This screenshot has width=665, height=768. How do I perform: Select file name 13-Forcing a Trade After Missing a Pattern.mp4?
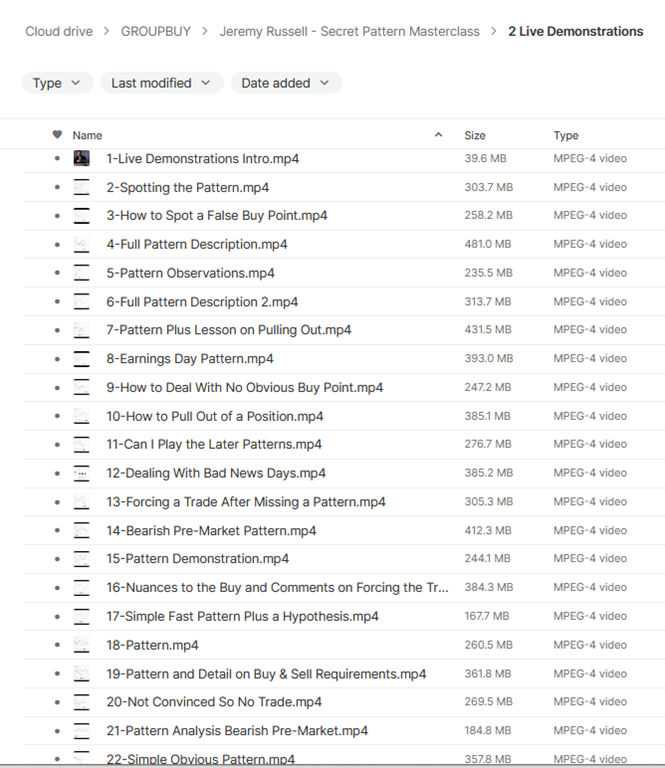(x=246, y=502)
